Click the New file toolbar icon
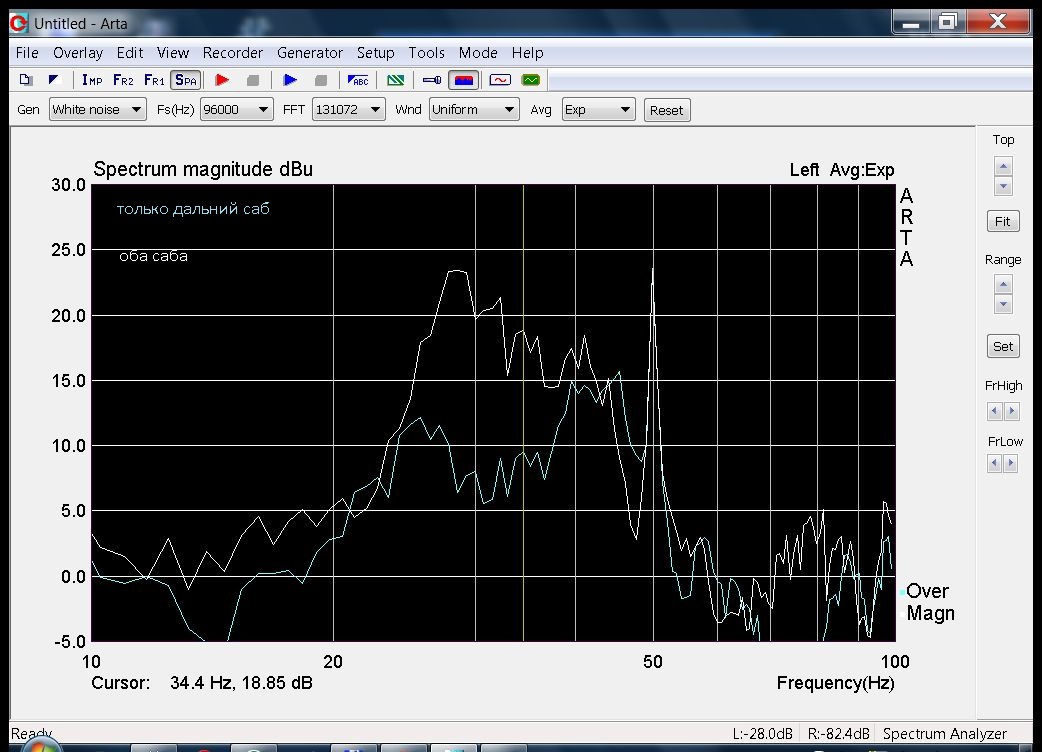Viewport: 1042px width, 752px height. [x=26, y=80]
